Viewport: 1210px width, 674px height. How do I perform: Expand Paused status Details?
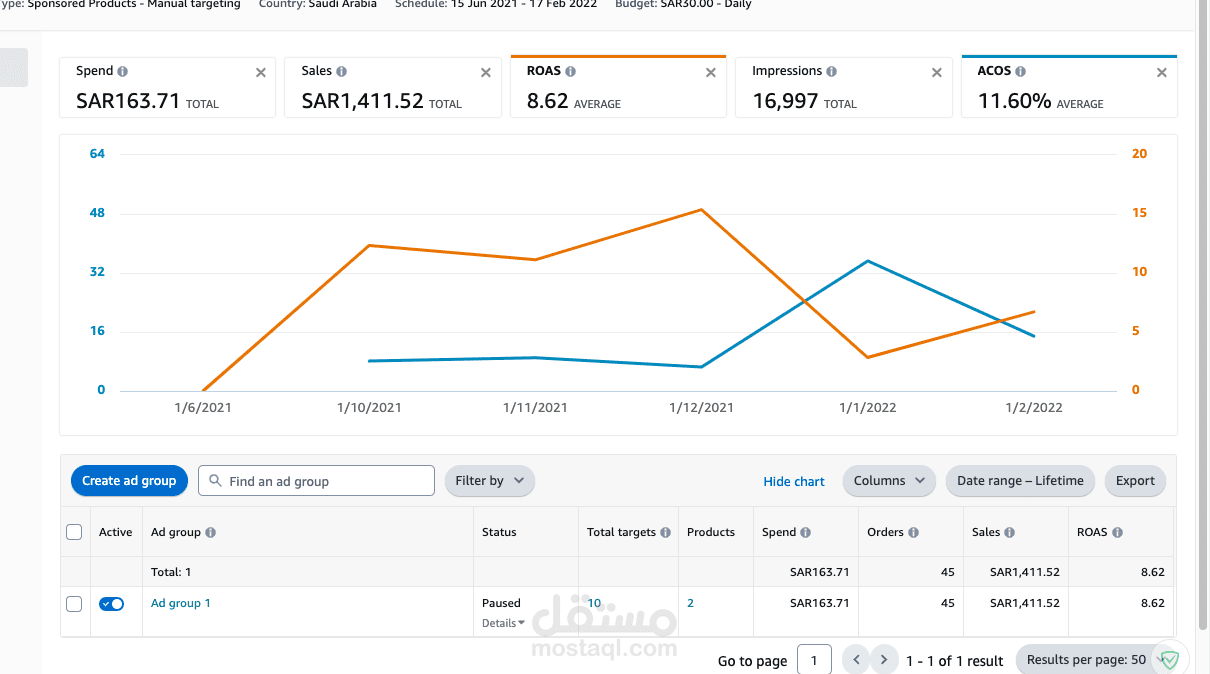503,623
